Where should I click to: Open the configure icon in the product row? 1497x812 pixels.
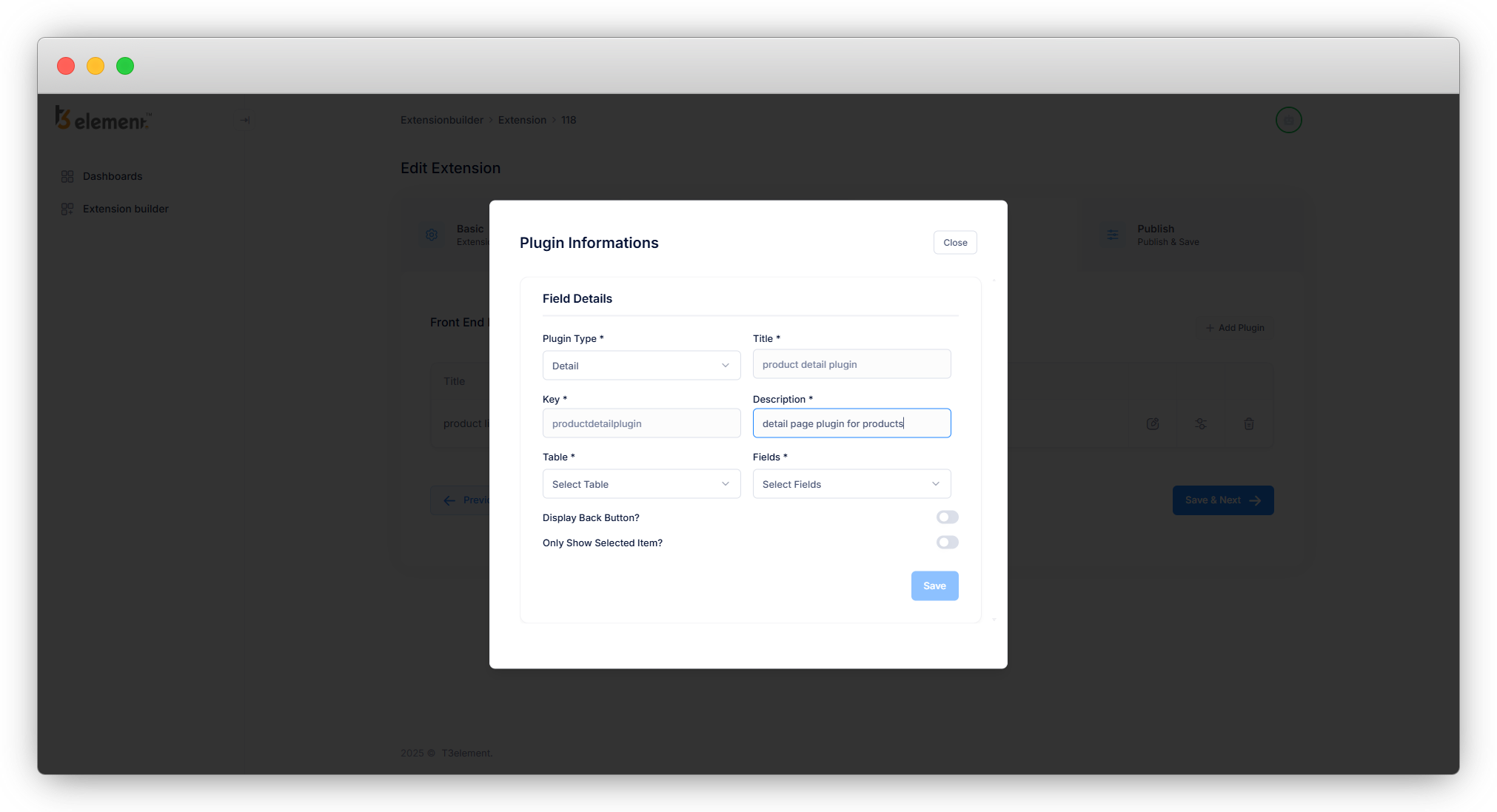click(x=1201, y=423)
